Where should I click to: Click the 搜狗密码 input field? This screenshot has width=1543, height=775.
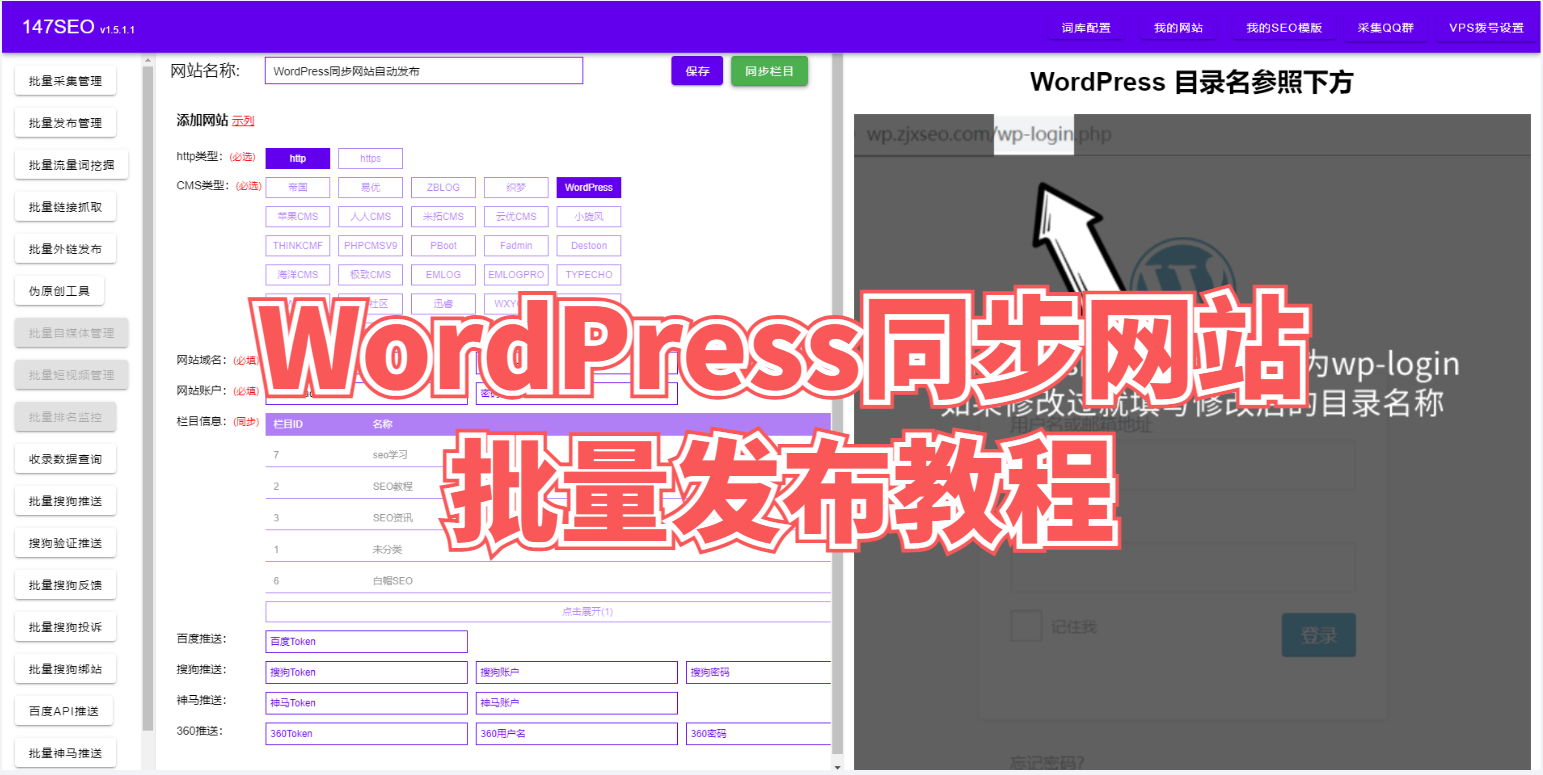pyautogui.click(x=758, y=673)
